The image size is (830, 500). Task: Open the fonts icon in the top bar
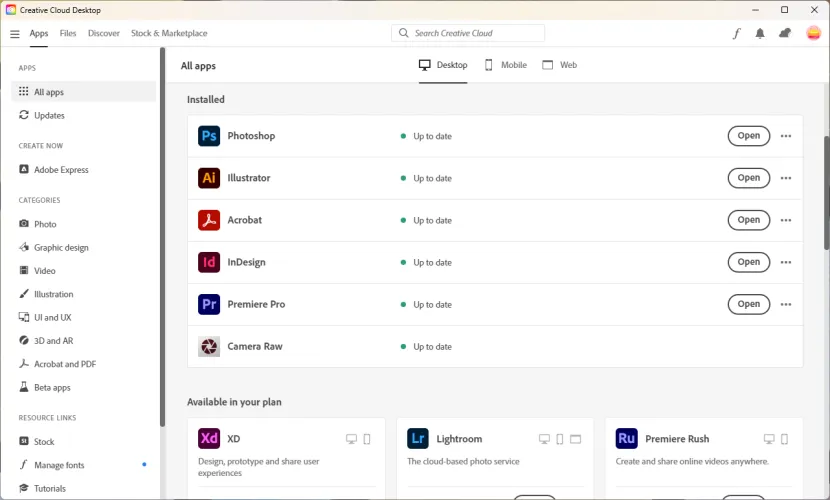click(x=737, y=33)
